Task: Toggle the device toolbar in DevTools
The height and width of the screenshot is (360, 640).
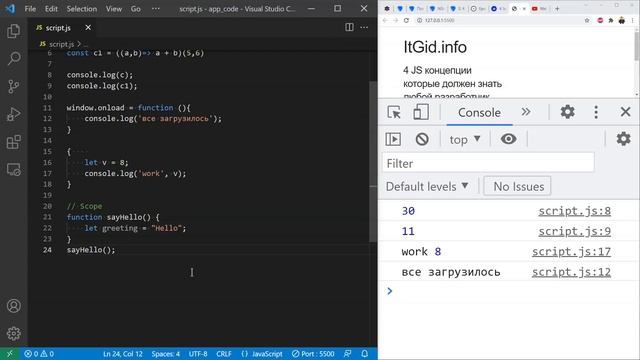Action: (421, 112)
